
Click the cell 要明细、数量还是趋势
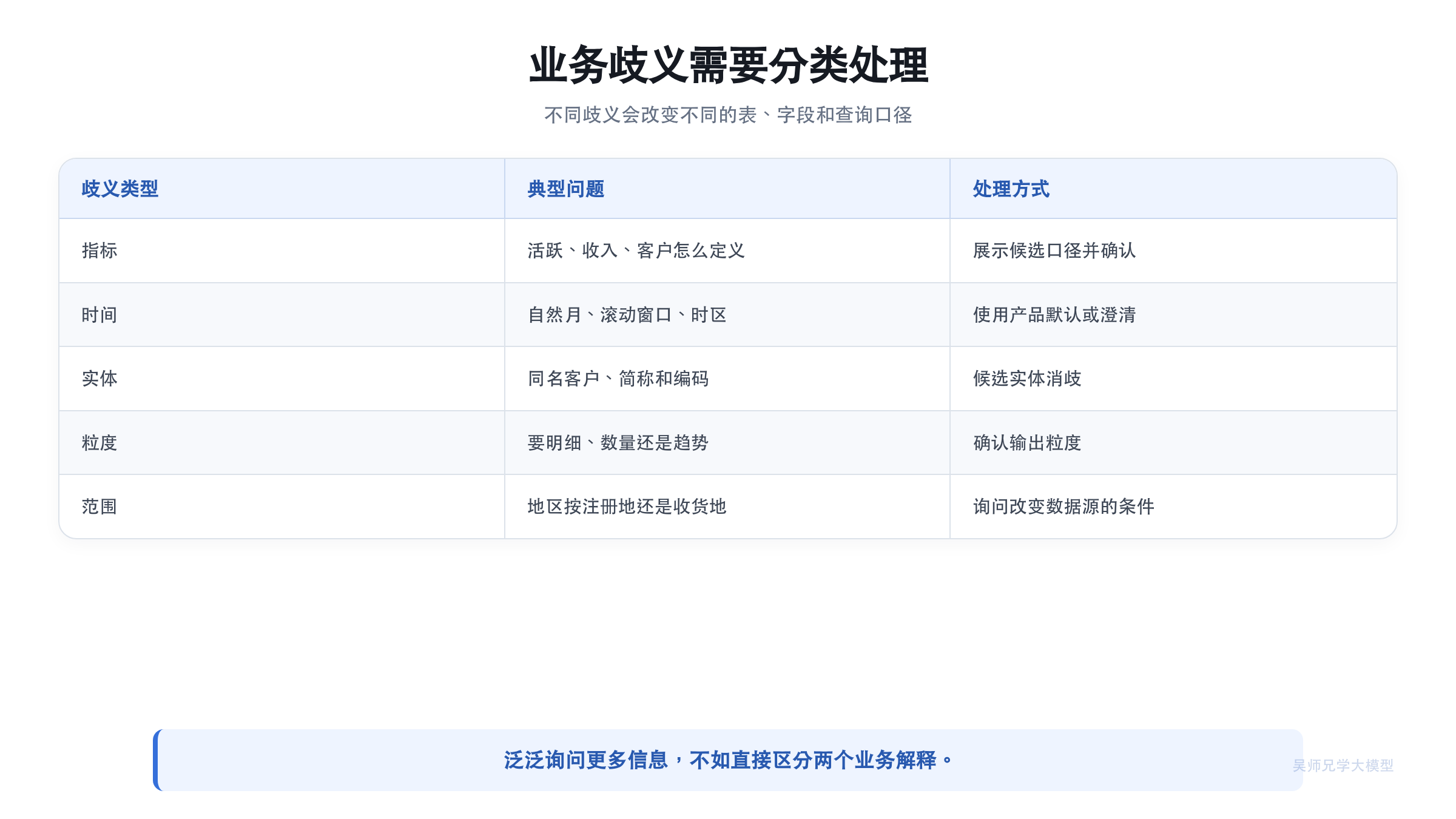(727, 443)
